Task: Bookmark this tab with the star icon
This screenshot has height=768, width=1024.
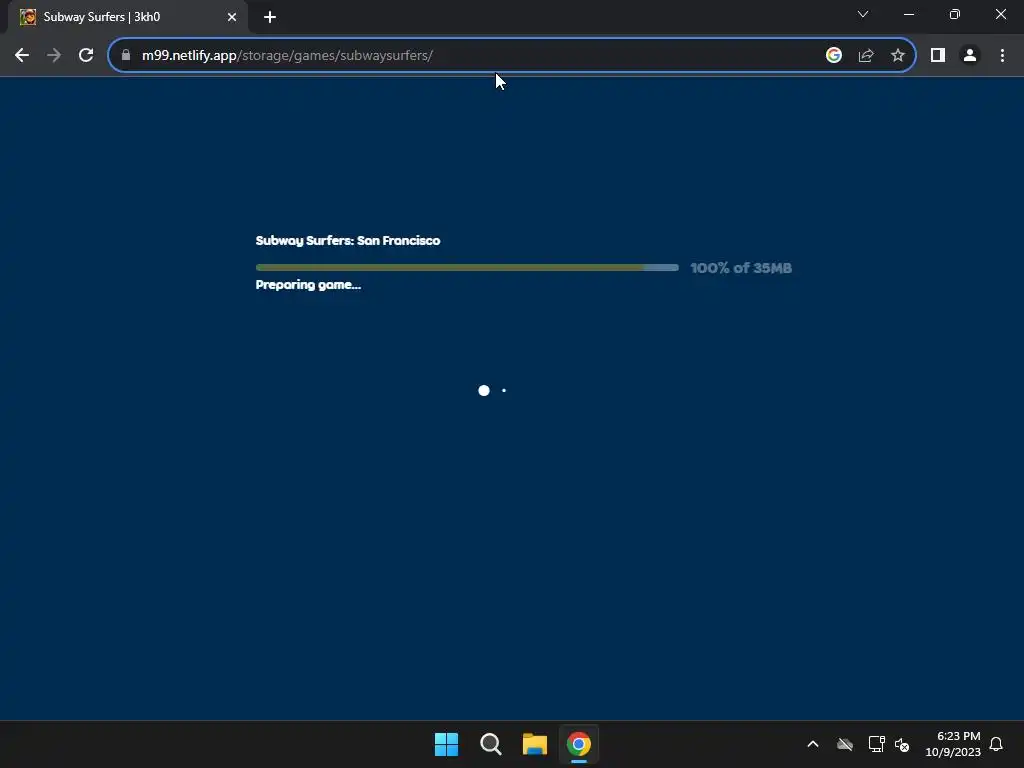Action: click(898, 56)
